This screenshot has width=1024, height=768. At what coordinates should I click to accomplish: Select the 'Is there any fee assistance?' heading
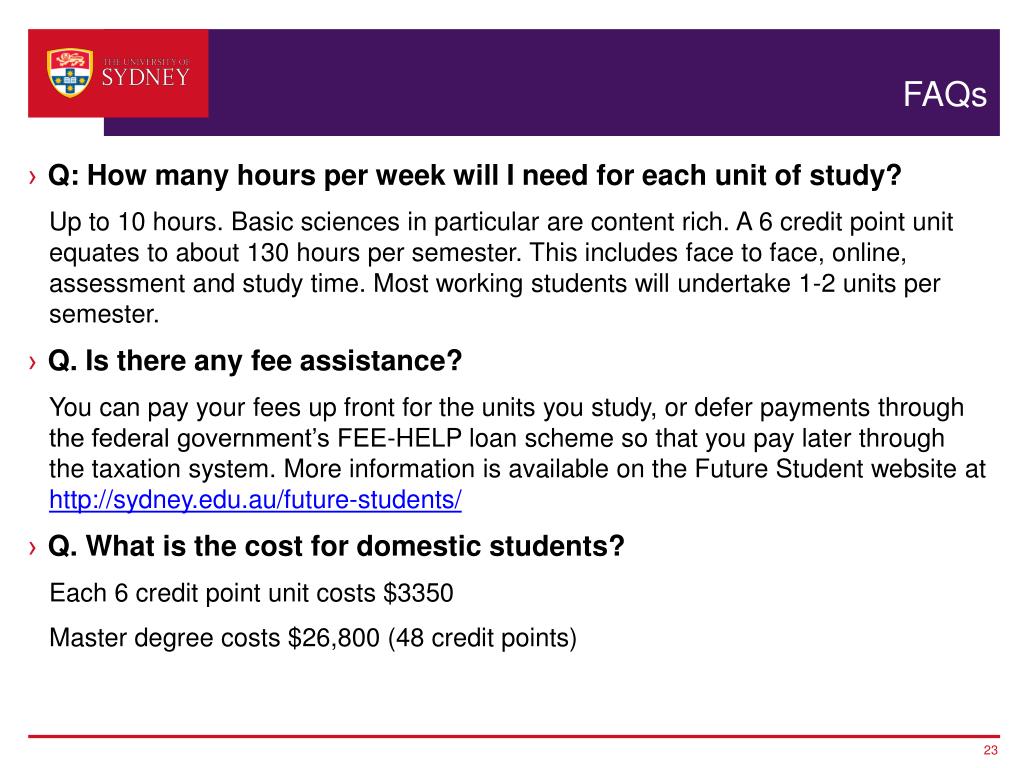255,361
